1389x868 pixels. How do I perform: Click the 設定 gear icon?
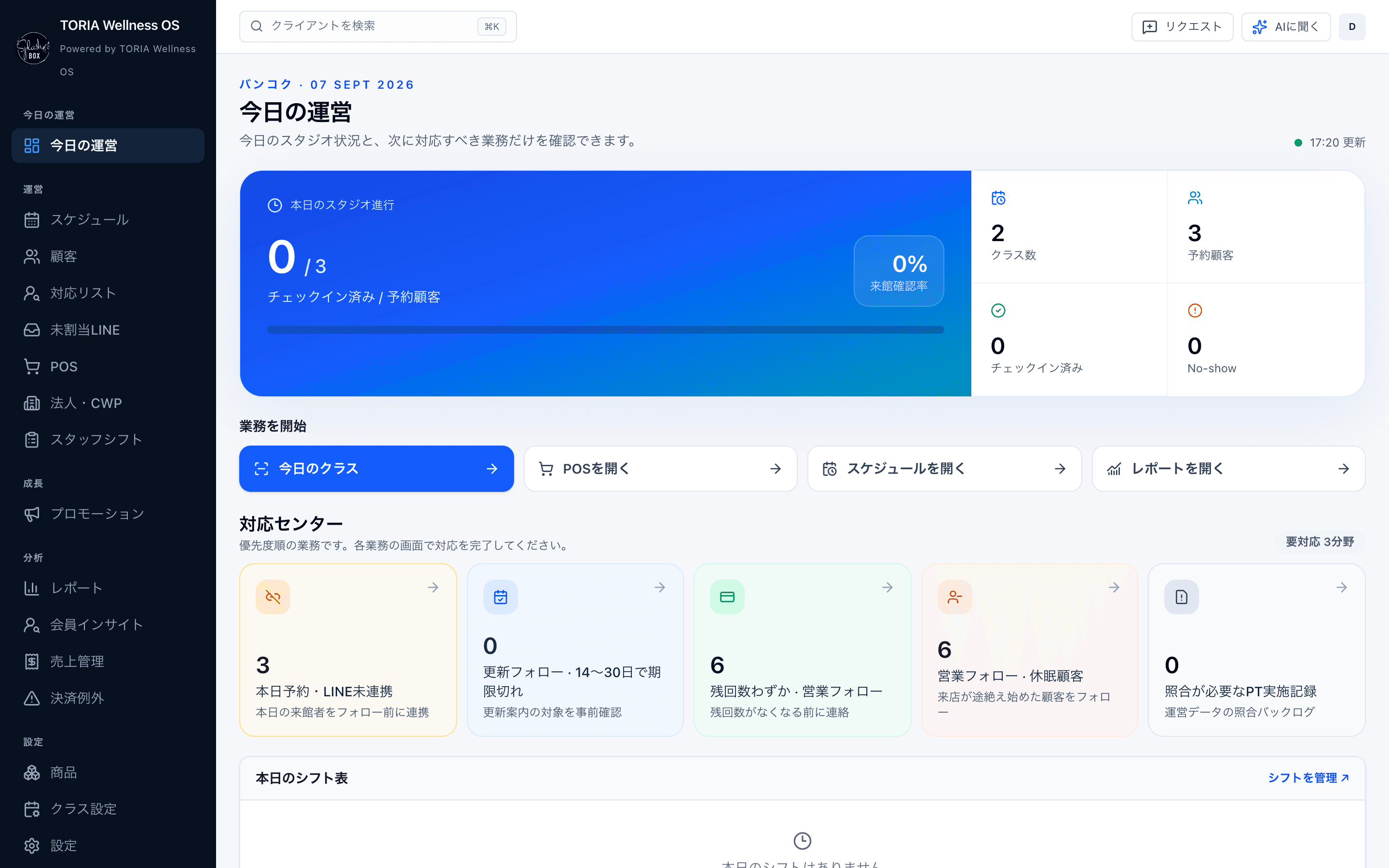(31, 846)
